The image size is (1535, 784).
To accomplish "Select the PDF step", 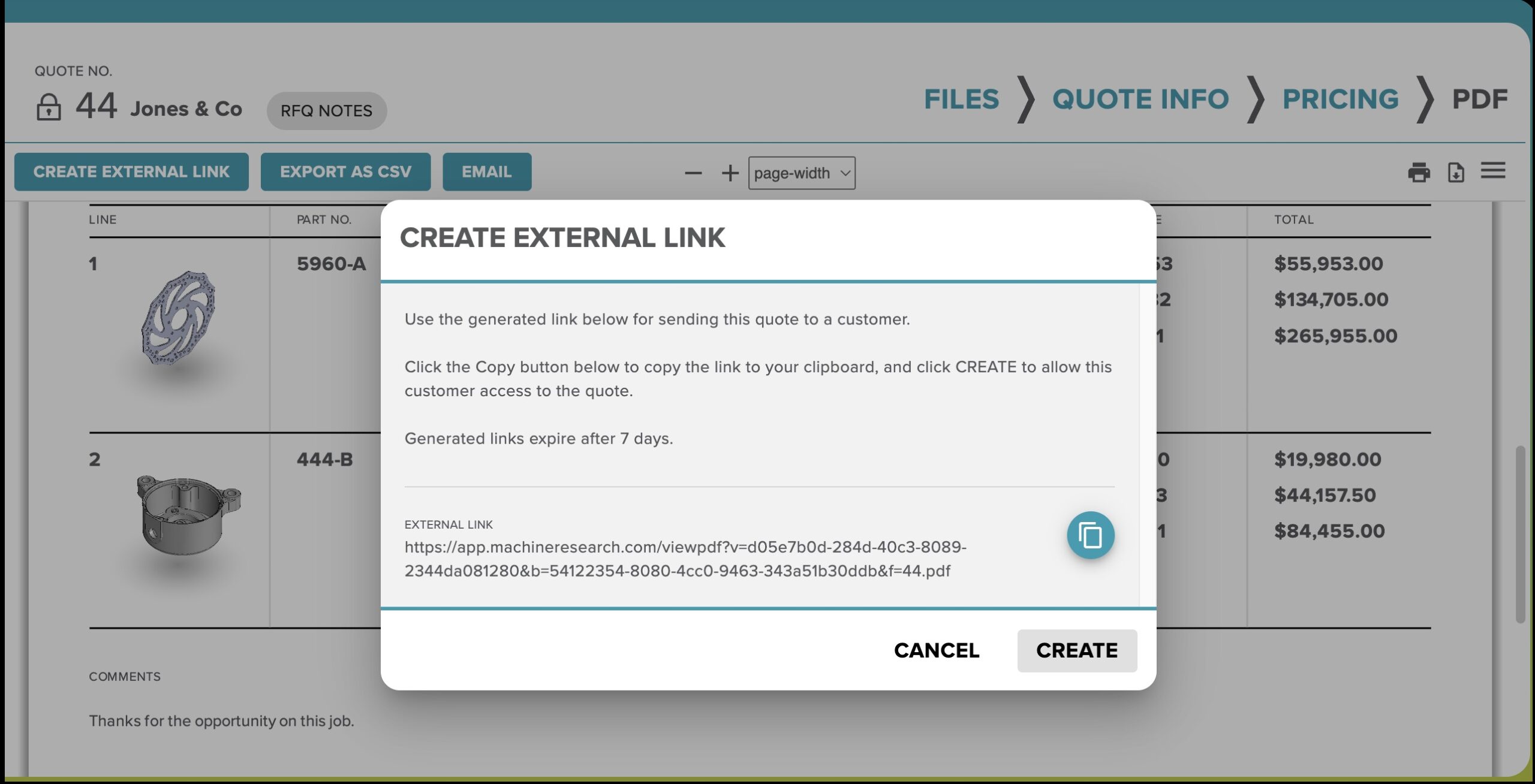I will 1479,99.
